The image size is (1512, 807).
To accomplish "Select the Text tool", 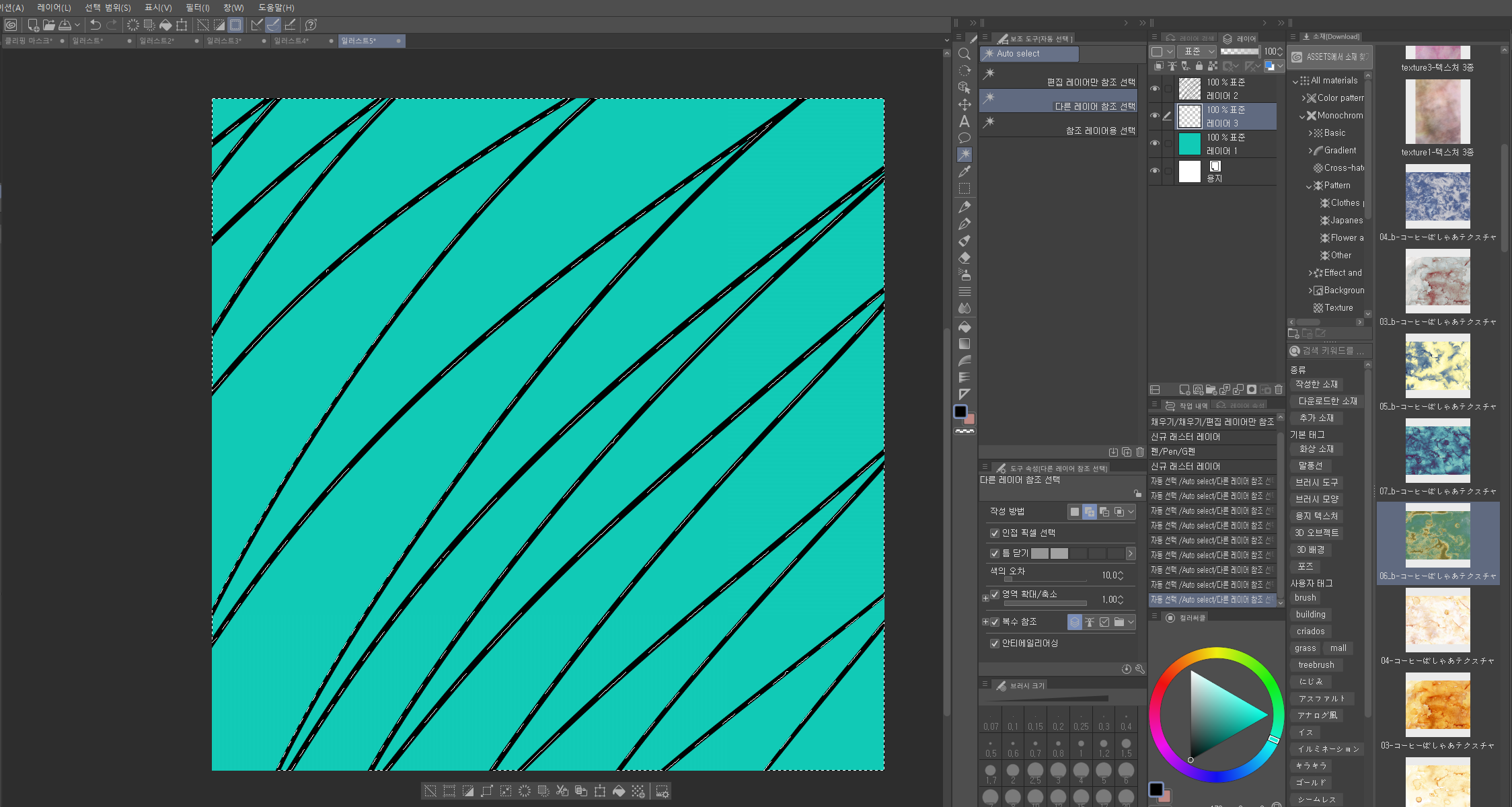I will coord(964,121).
